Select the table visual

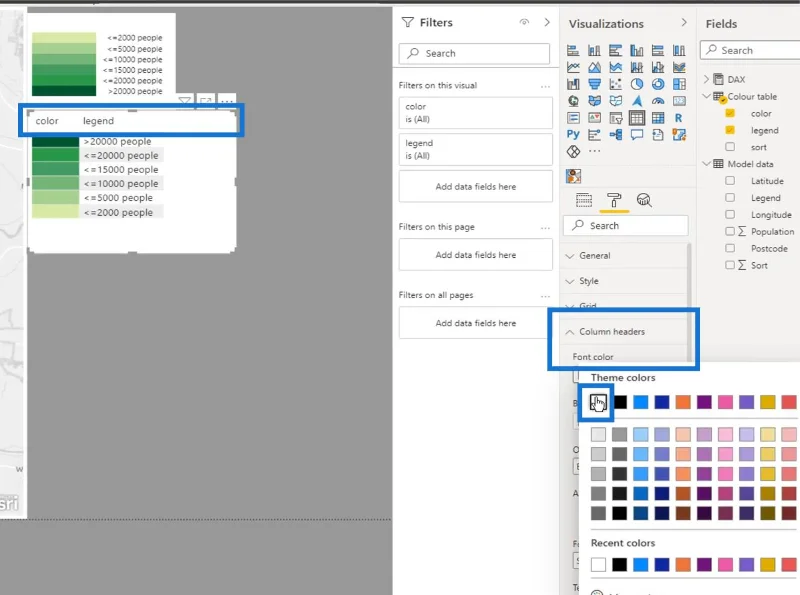click(x=637, y=118)
